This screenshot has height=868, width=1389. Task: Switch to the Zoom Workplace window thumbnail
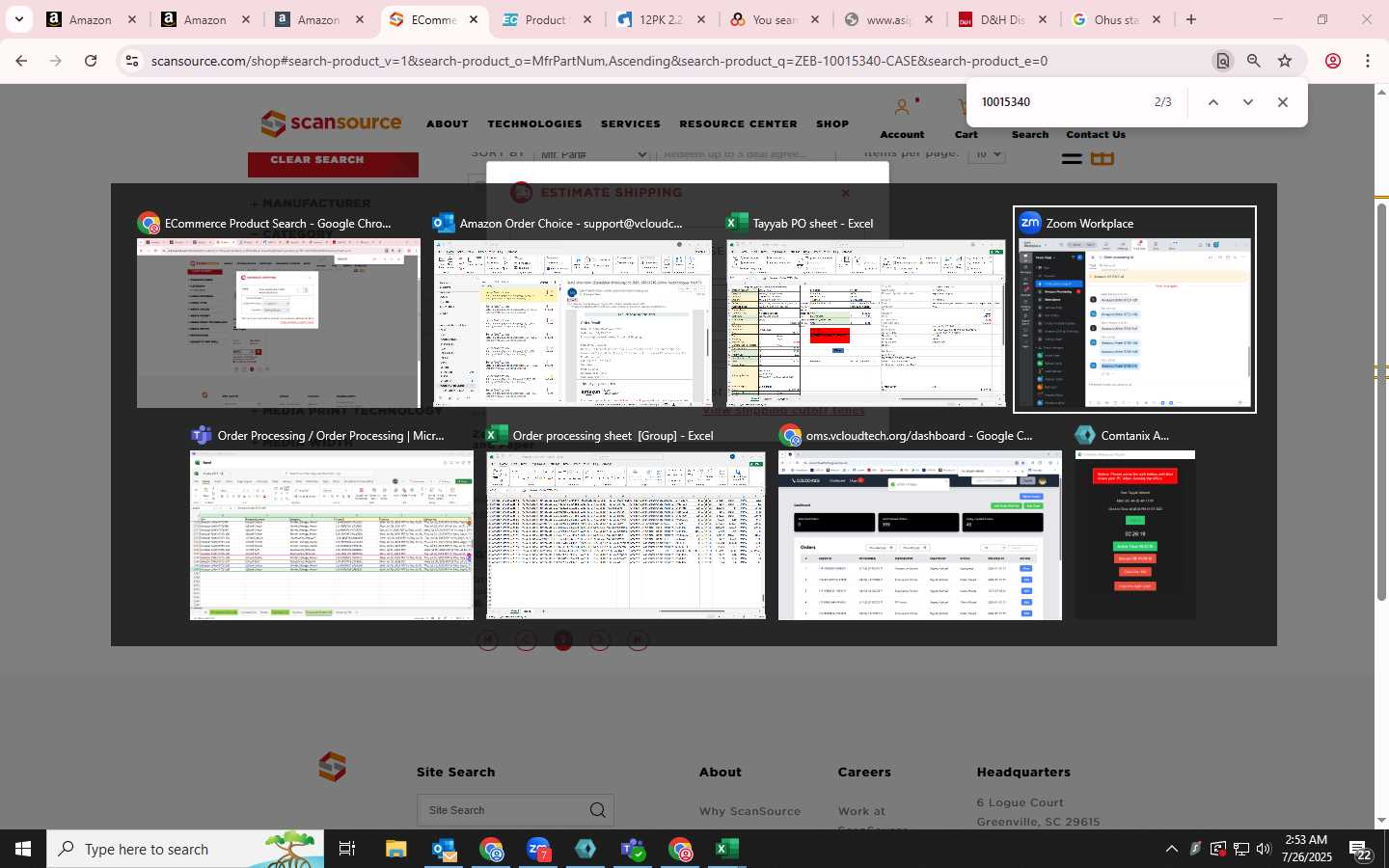pyautogui.click(x=1134, y=310)
